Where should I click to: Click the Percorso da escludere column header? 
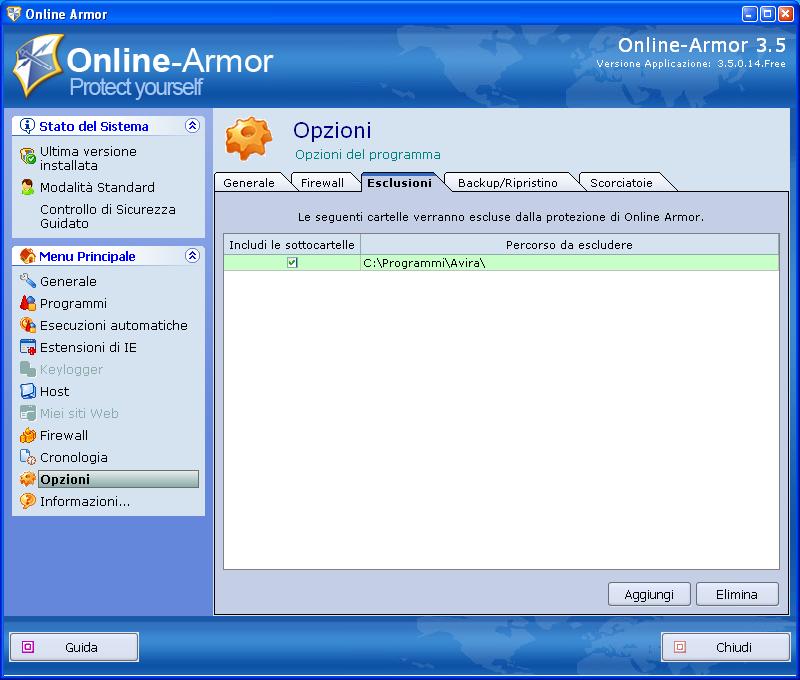click(x=569, y=245)
